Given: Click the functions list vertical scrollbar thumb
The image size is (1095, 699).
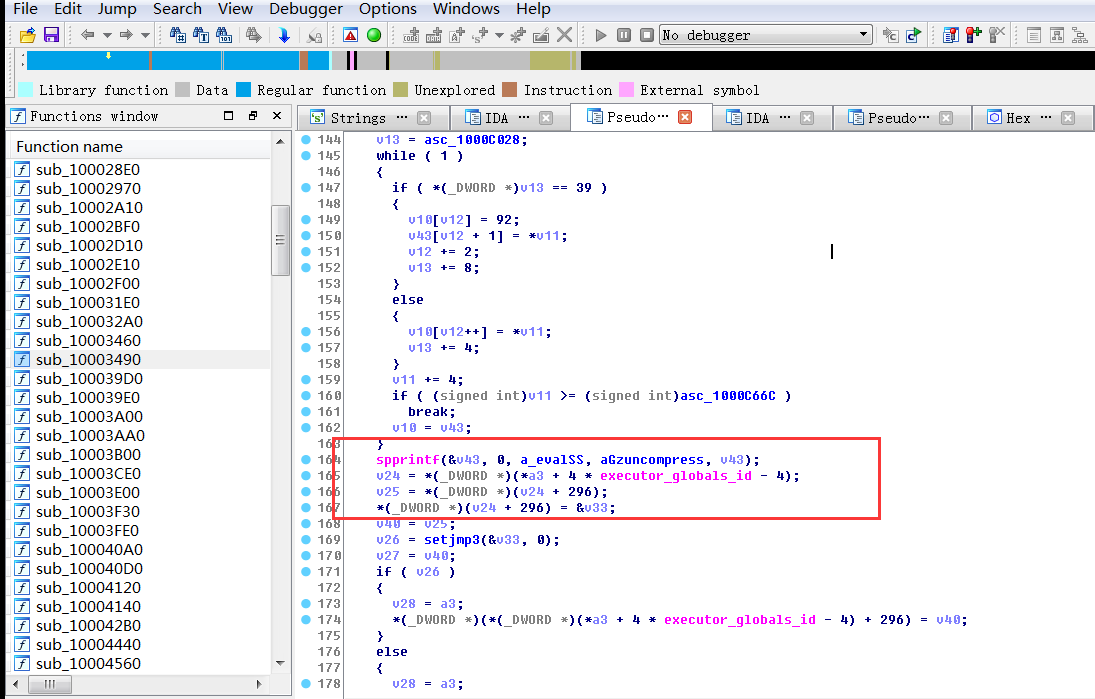Looking at the screenshot, I should click(280, 240).
